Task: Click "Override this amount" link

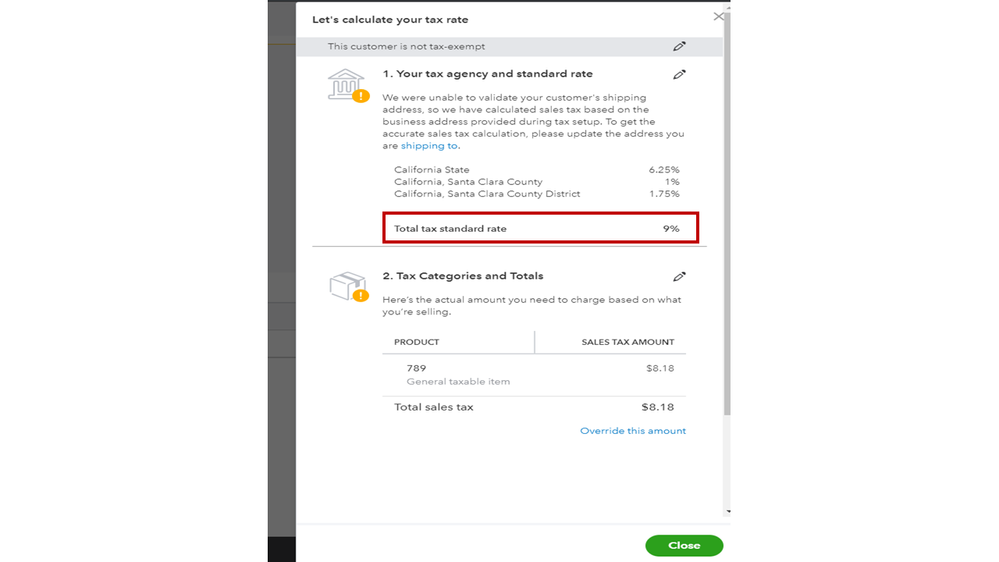Action: 633,431
